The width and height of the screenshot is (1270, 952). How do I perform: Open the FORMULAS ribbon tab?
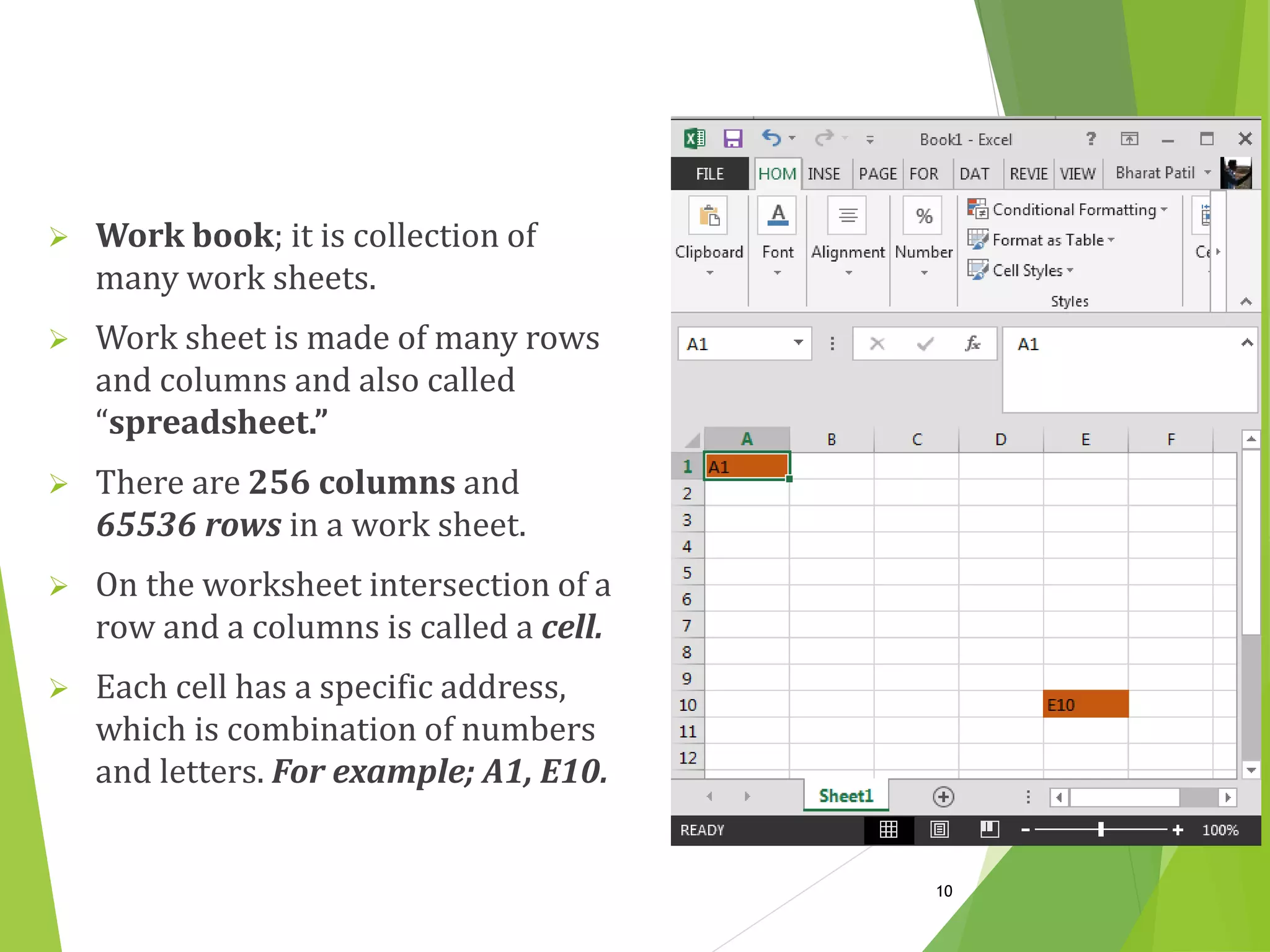(924, 174)
